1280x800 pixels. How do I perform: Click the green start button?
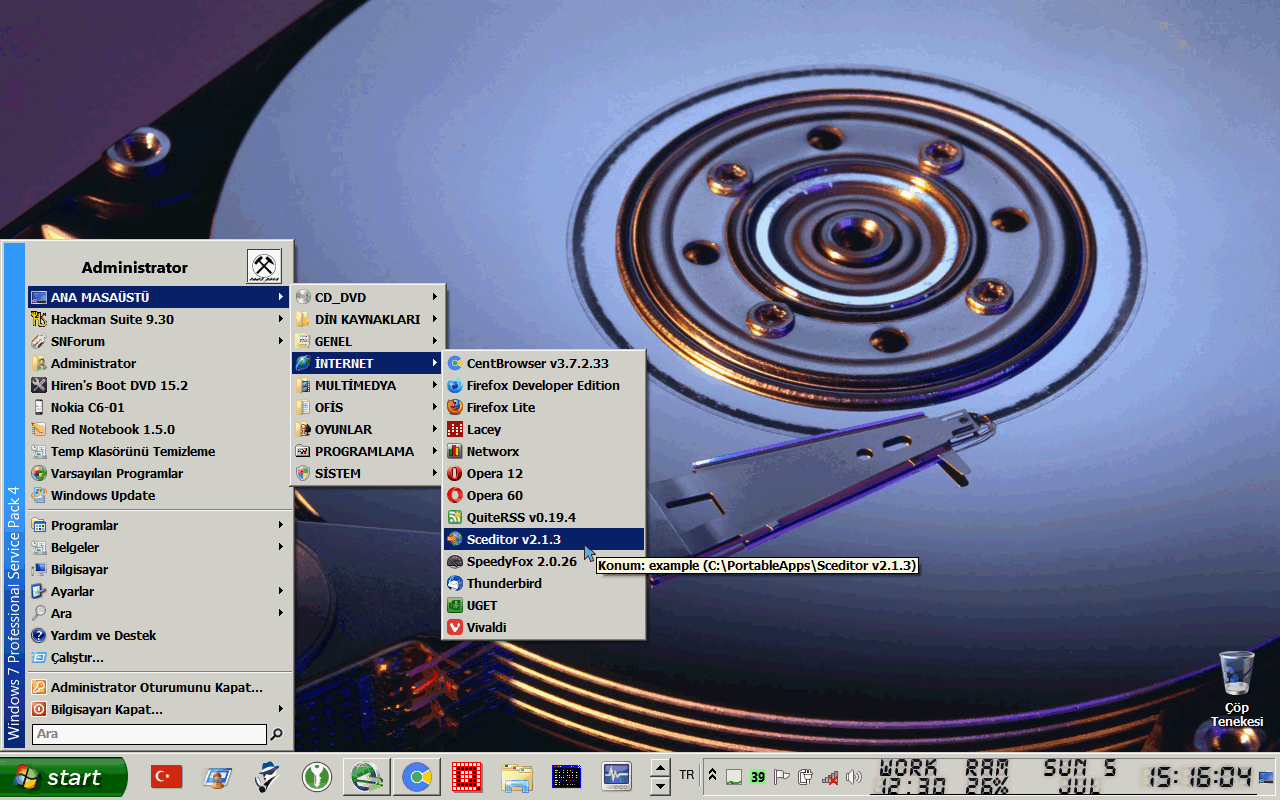(64, 777)
